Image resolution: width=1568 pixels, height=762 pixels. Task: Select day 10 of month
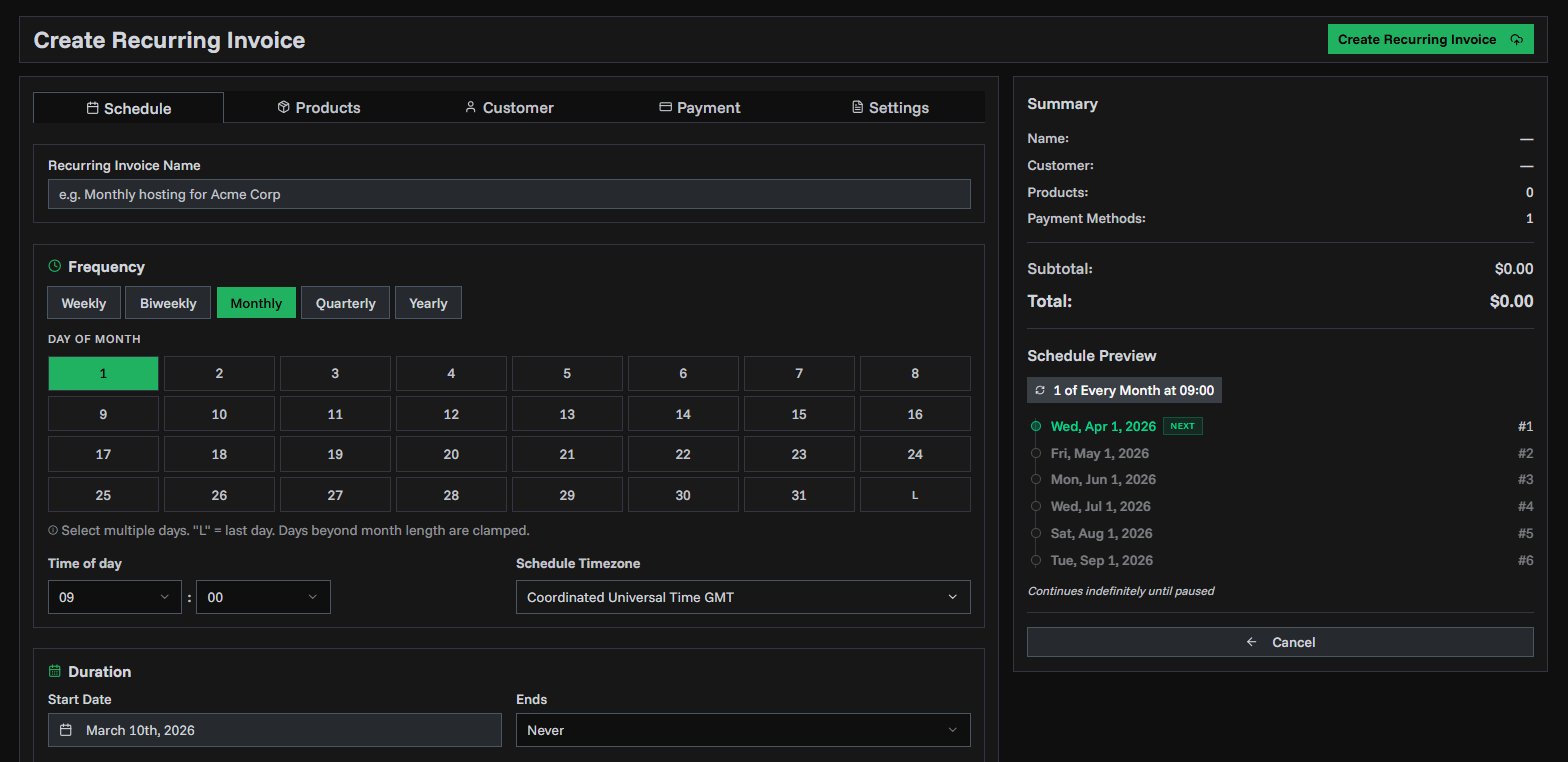point(219,414)
